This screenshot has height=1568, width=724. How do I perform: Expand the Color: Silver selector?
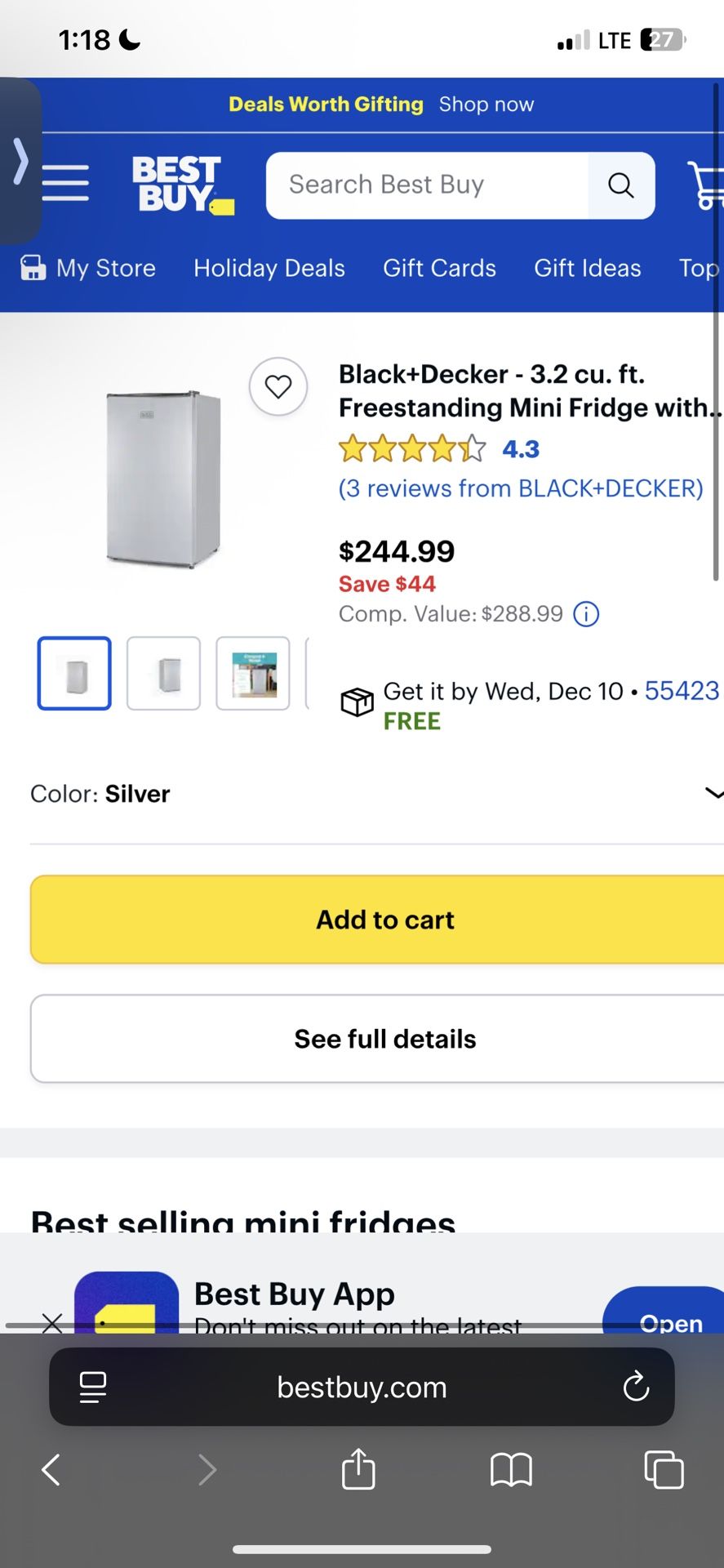pyautogui.click(x=713, y=793)
